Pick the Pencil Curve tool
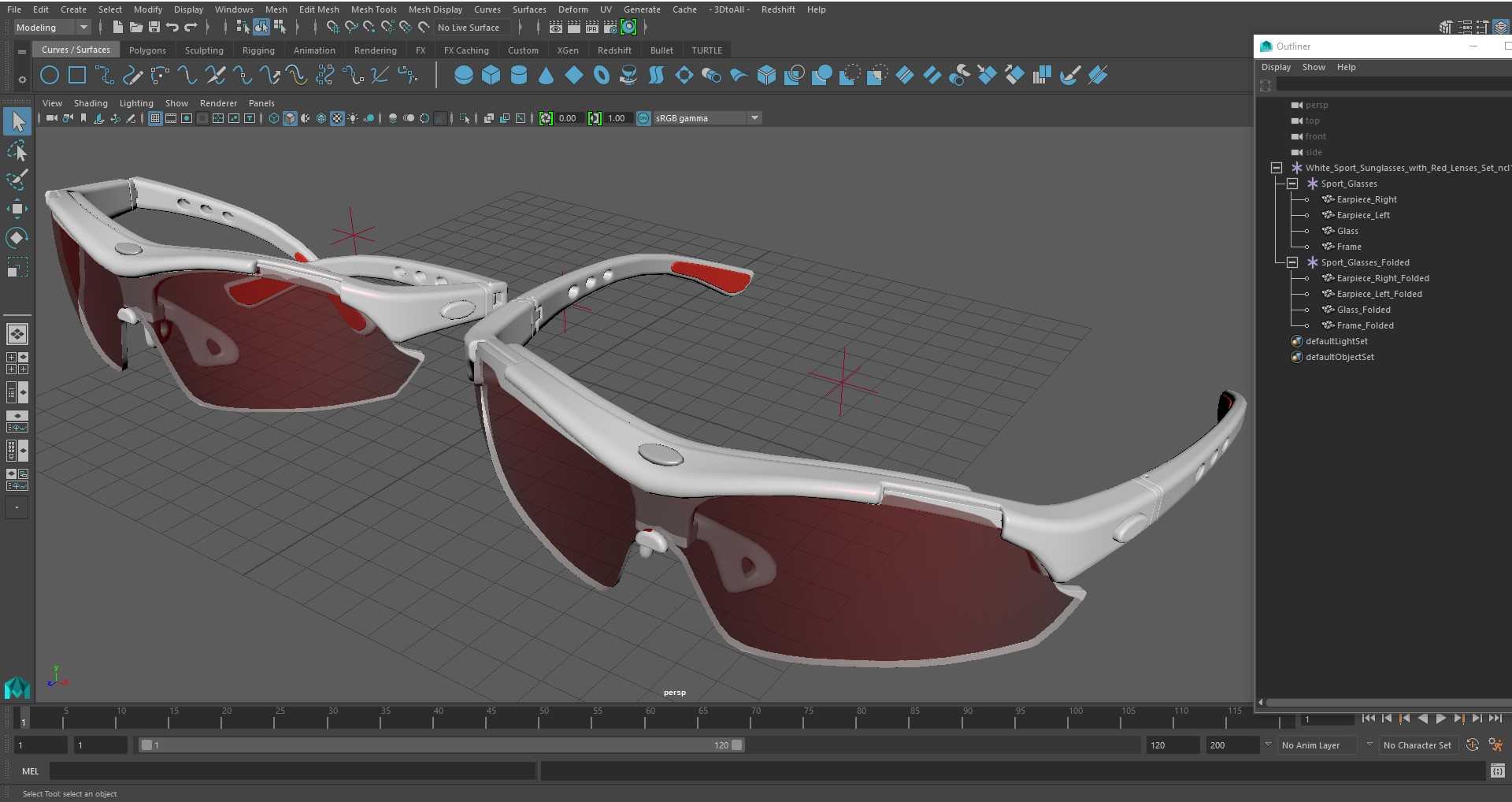The width and height of the screenshot is (1512, 802). point(132,76)
